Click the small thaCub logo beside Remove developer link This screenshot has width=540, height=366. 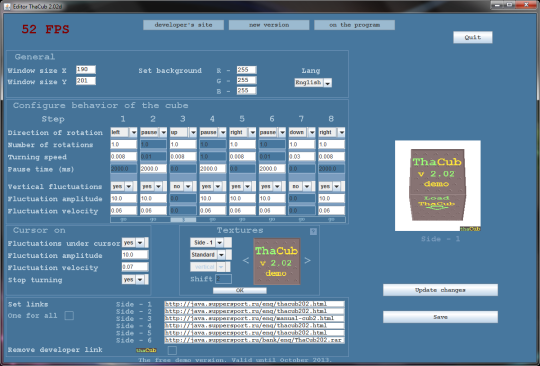click(x=146, y=350)
